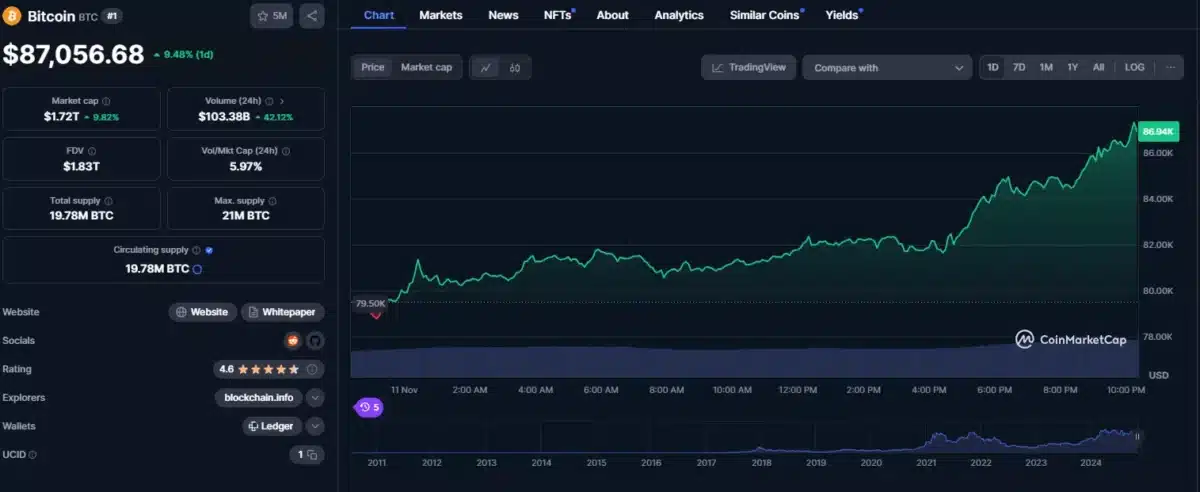This screenshot has height=492, width=1200.
Task: Toggle LOG scale on chart
Action: (x=1134, y=67)
